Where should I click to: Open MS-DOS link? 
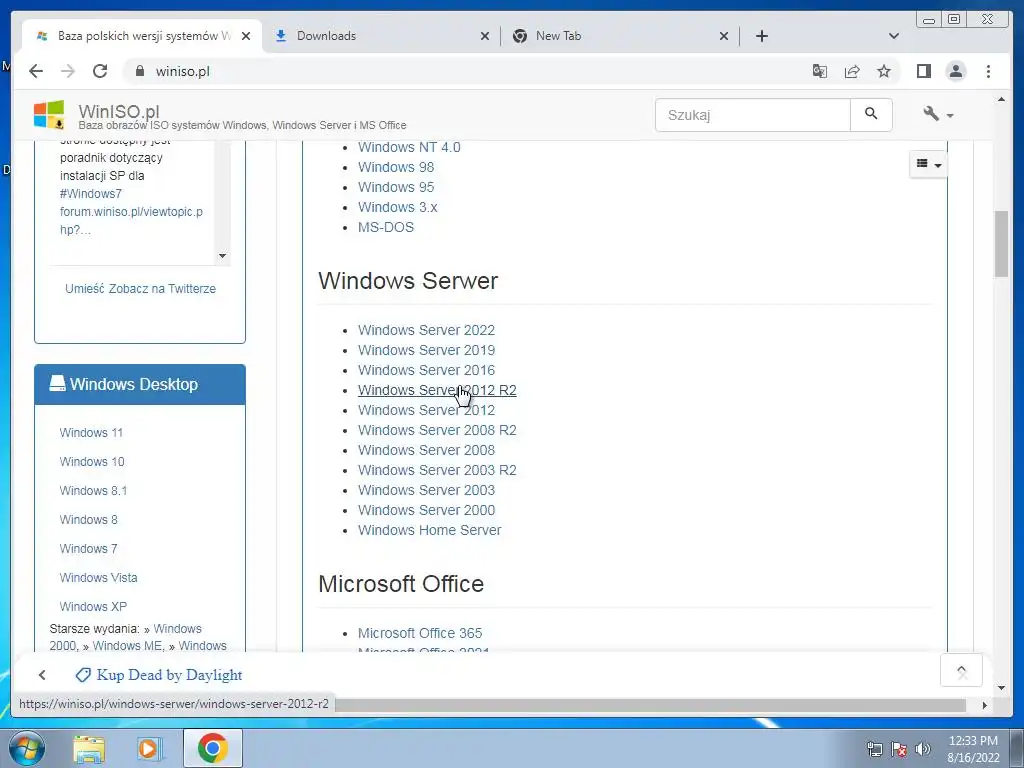(x=386, y=227)
